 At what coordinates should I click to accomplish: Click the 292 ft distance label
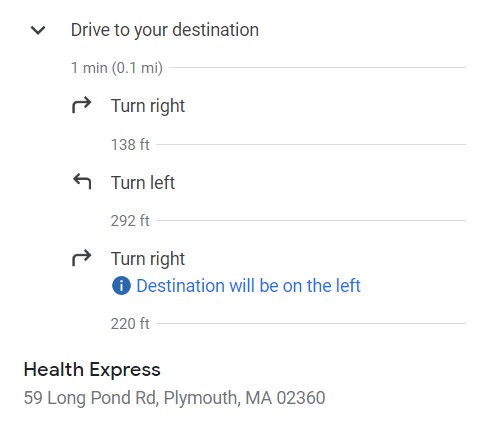pos(130,221)
